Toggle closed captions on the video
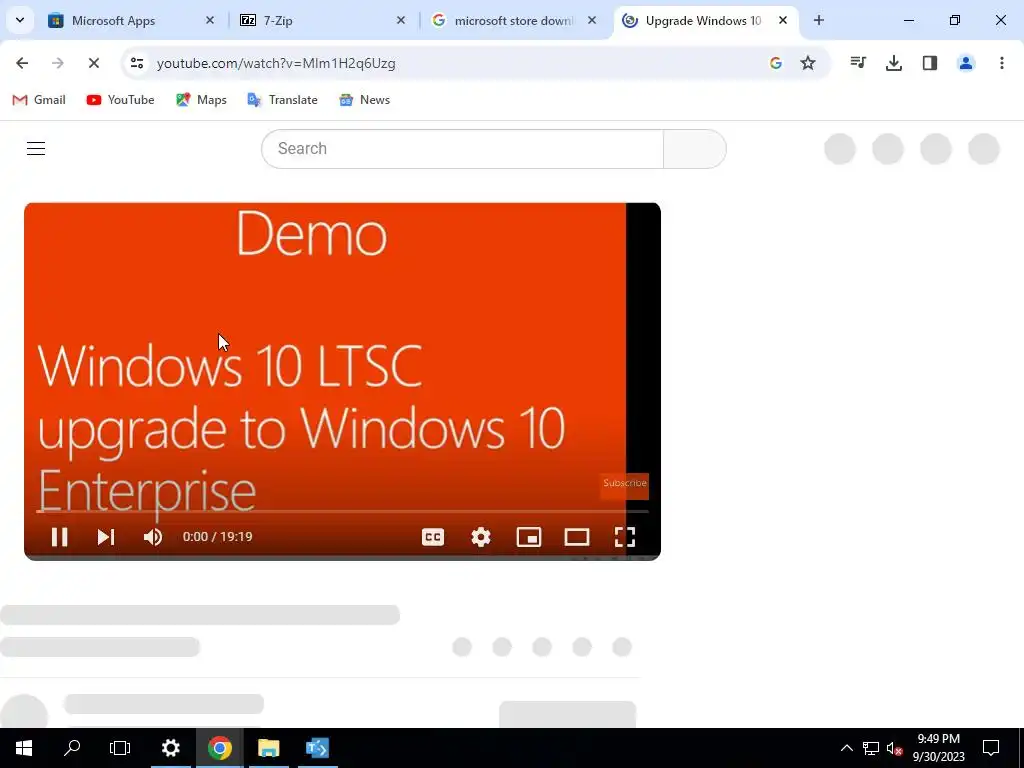The image size is (1024, 768). pos(433,537)
